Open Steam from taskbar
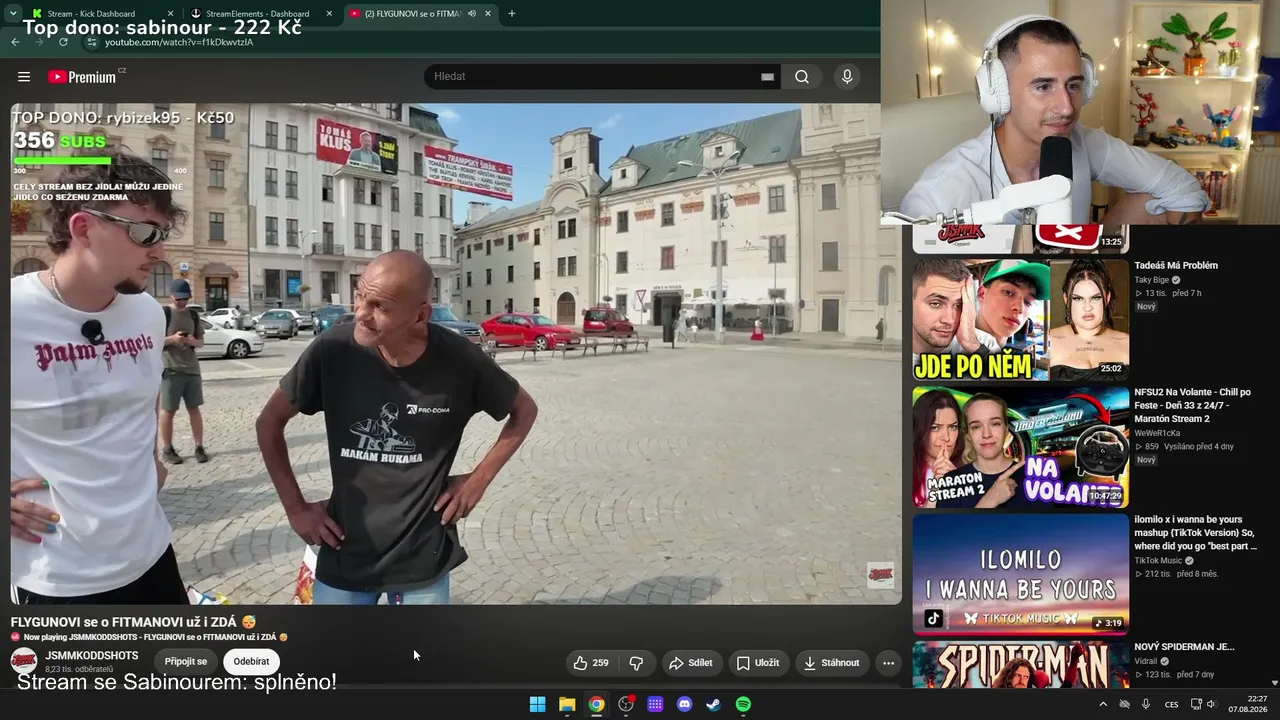The width and height of the screenshot is (1280, 720). coord(713,704)
